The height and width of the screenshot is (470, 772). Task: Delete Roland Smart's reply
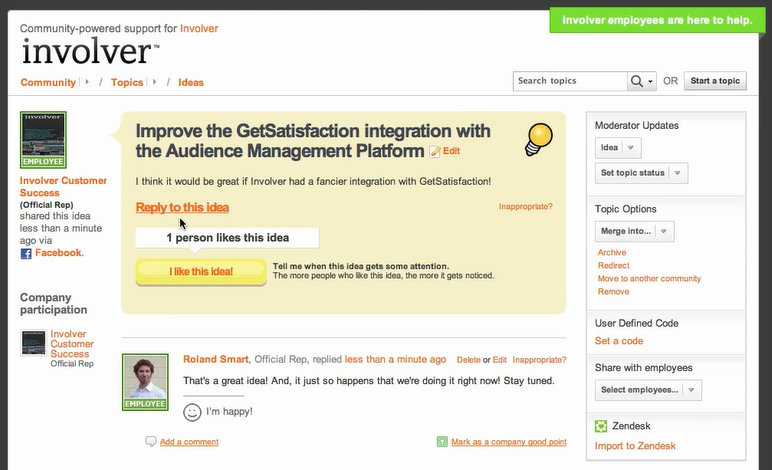[468, 360]
